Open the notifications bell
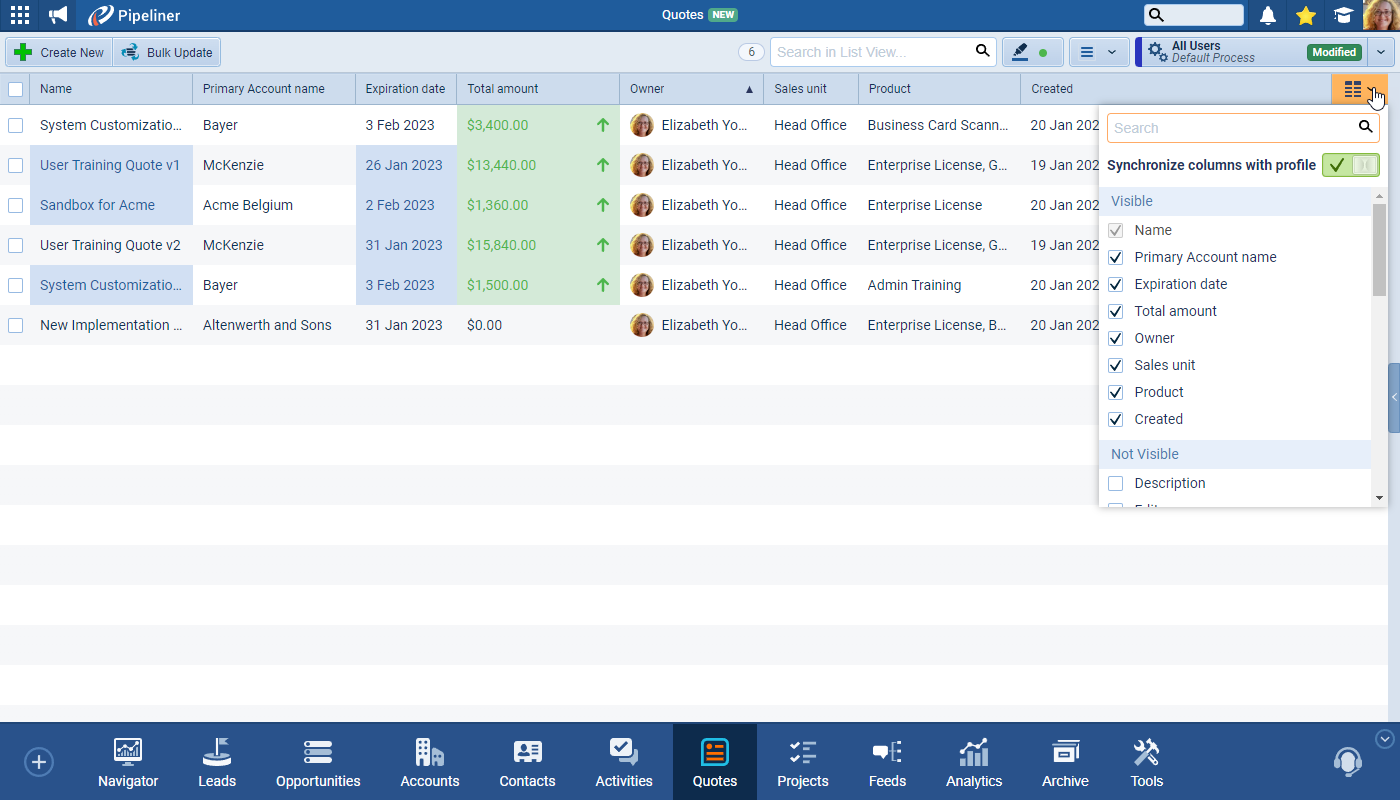Viewport: 1400px width, 800px height. tap(1267, 15)
